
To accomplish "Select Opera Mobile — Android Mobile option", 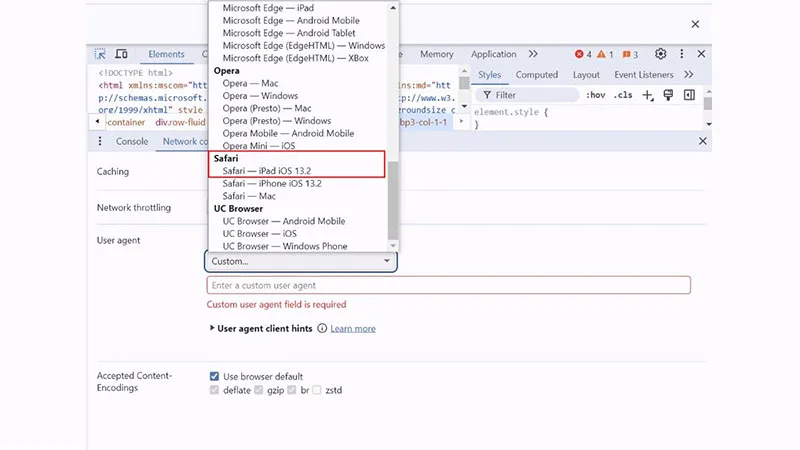I will 288,133.
